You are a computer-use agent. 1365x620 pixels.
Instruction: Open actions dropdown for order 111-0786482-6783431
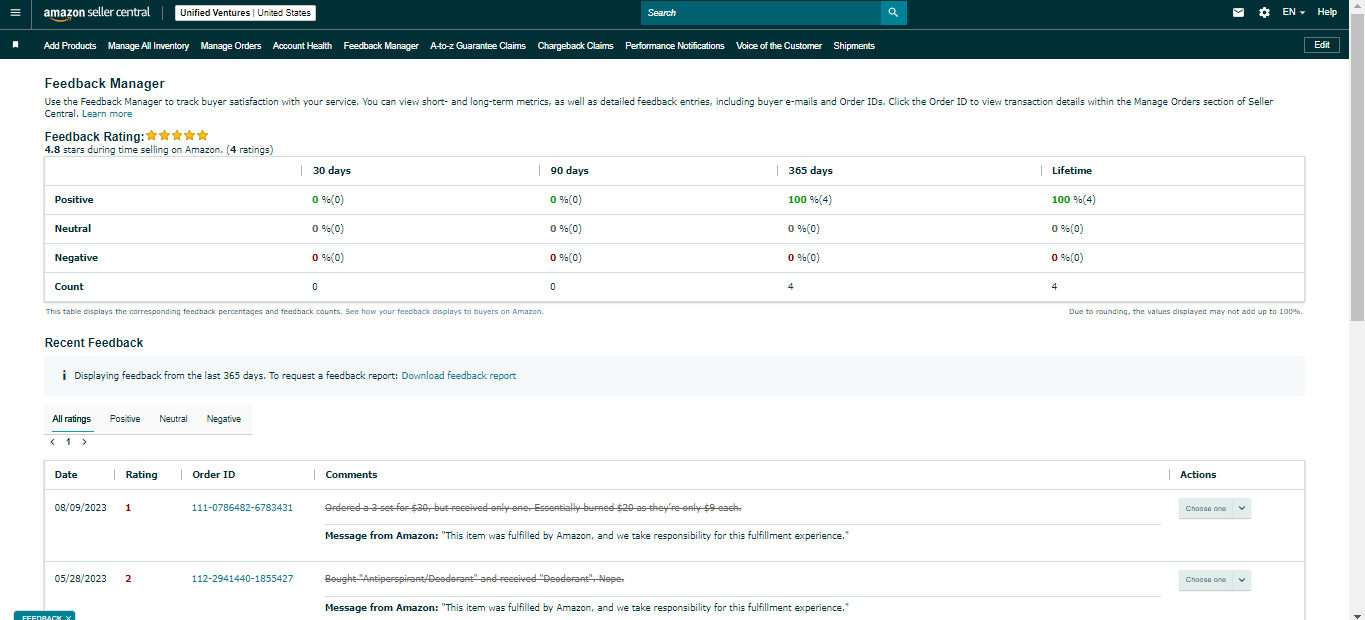point(1214,508)
